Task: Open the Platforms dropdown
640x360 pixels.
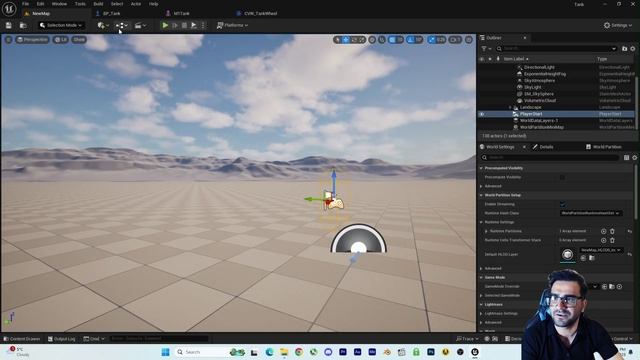Action: click(x=232, y=25)
